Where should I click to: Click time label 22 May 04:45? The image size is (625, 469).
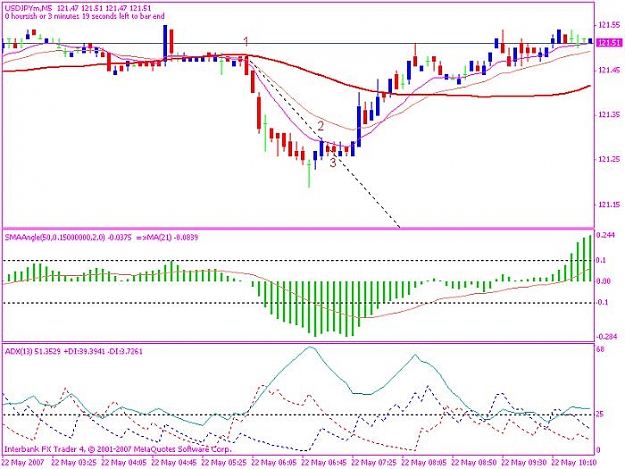(174, 463)
